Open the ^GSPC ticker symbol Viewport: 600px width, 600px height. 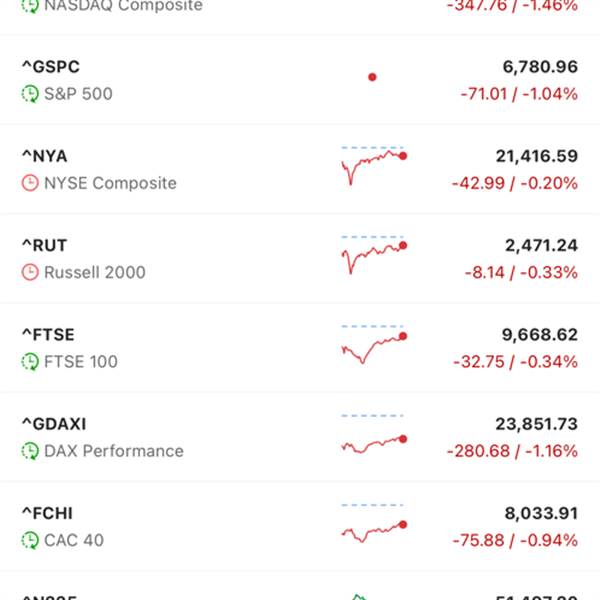pos(50,67)
